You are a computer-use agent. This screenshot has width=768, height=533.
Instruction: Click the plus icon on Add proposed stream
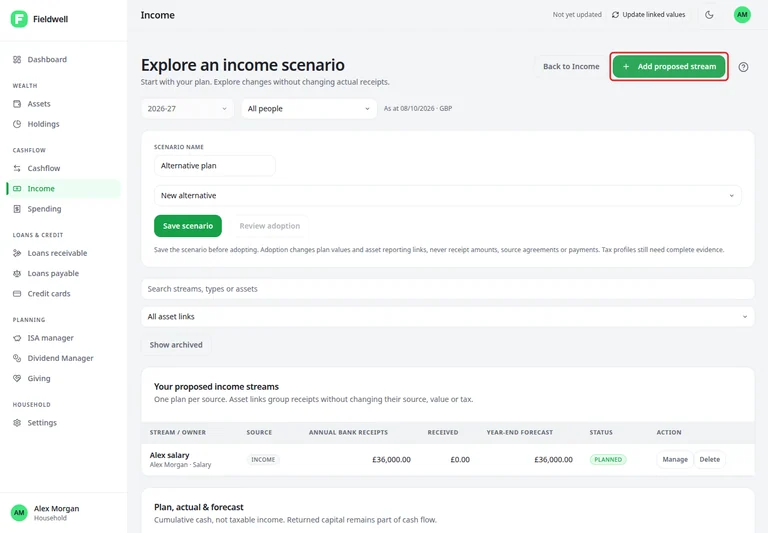[x=626, y=67]
